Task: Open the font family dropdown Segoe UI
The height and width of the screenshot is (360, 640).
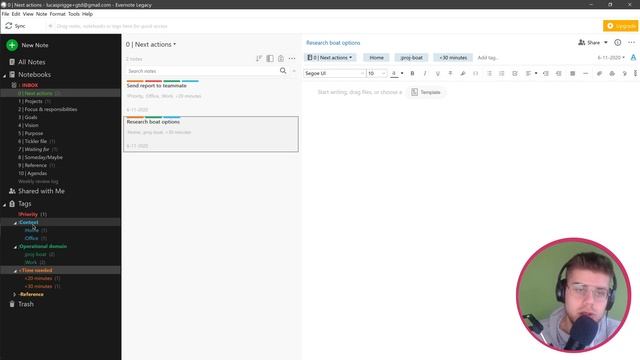Action: coord(334,73)
